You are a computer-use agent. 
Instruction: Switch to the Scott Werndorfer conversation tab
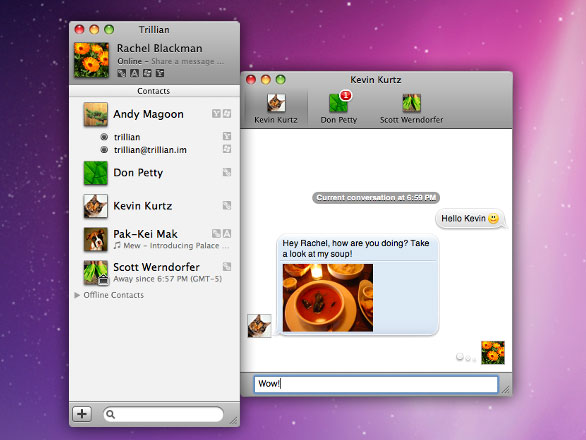pyautogui.click(x=411, y=108)
